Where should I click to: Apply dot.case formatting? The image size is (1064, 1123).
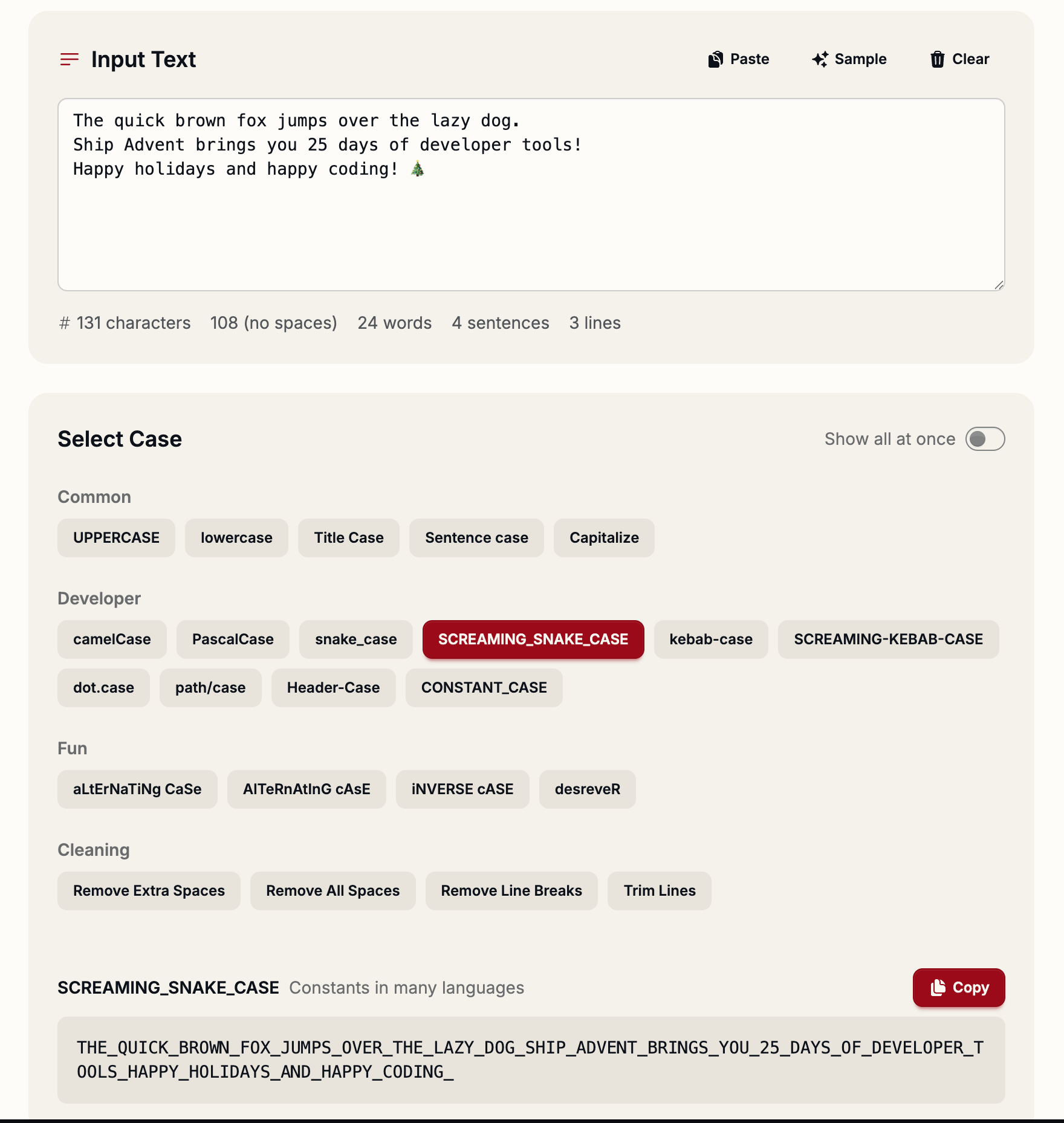(x=103, y=687)
